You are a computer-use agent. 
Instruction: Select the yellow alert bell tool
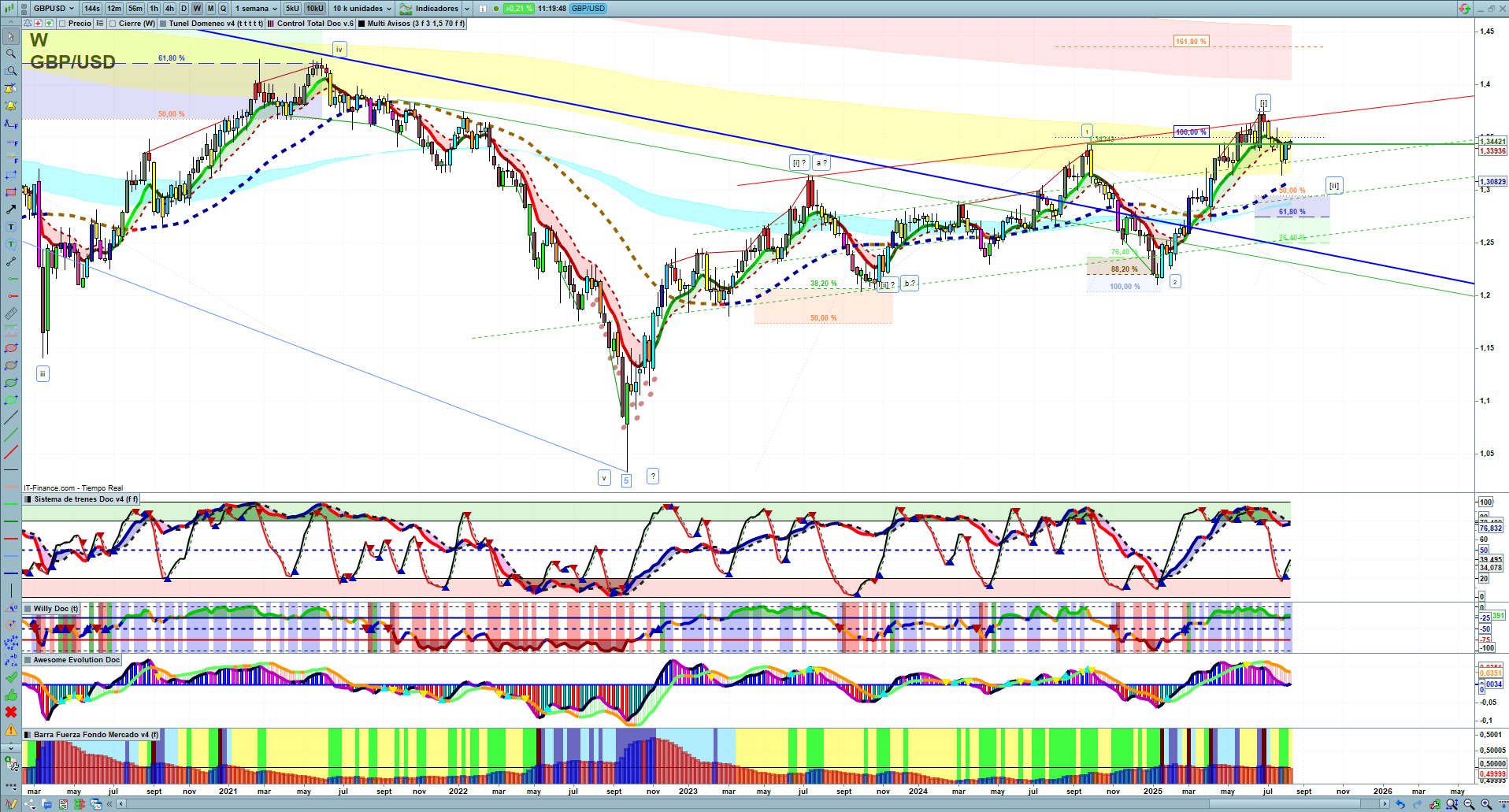click(11, 106)
